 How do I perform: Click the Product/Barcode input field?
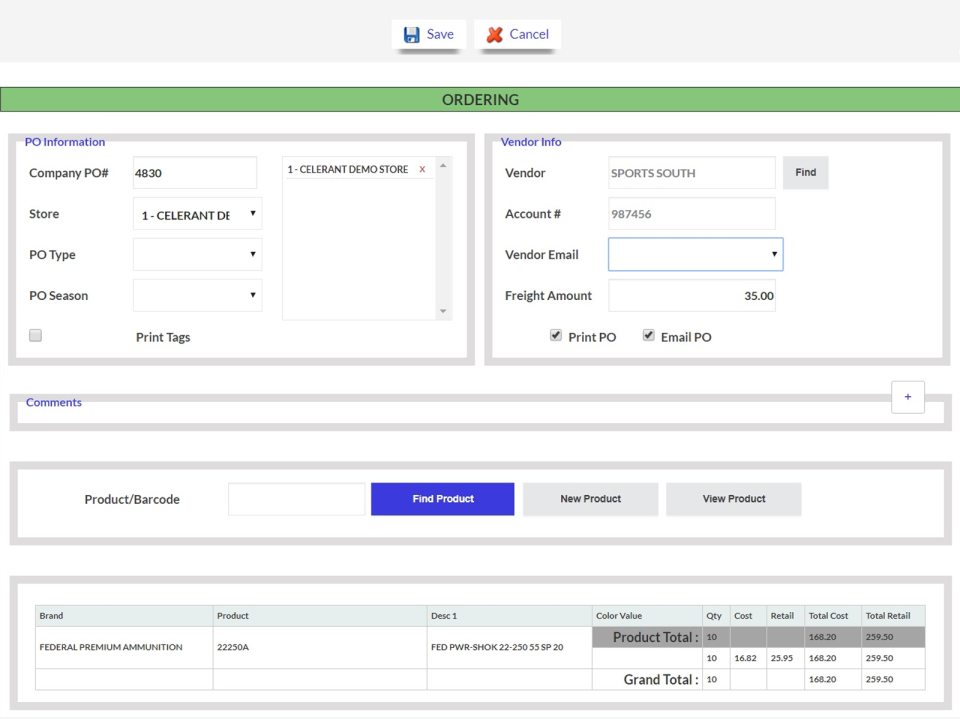[296, 499]
